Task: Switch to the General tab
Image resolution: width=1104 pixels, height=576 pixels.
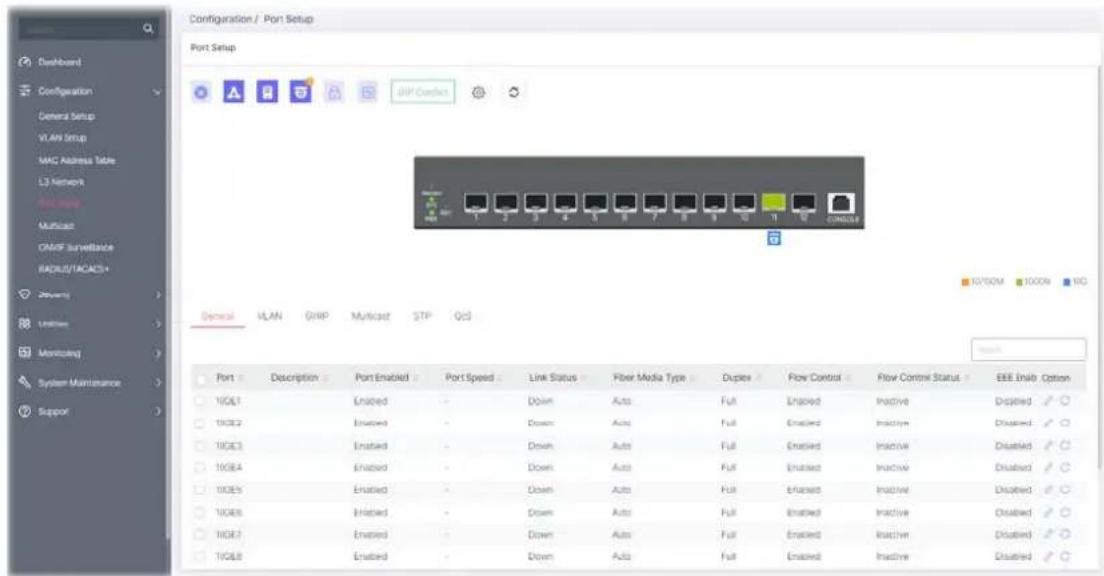Action: coord(218,316)
